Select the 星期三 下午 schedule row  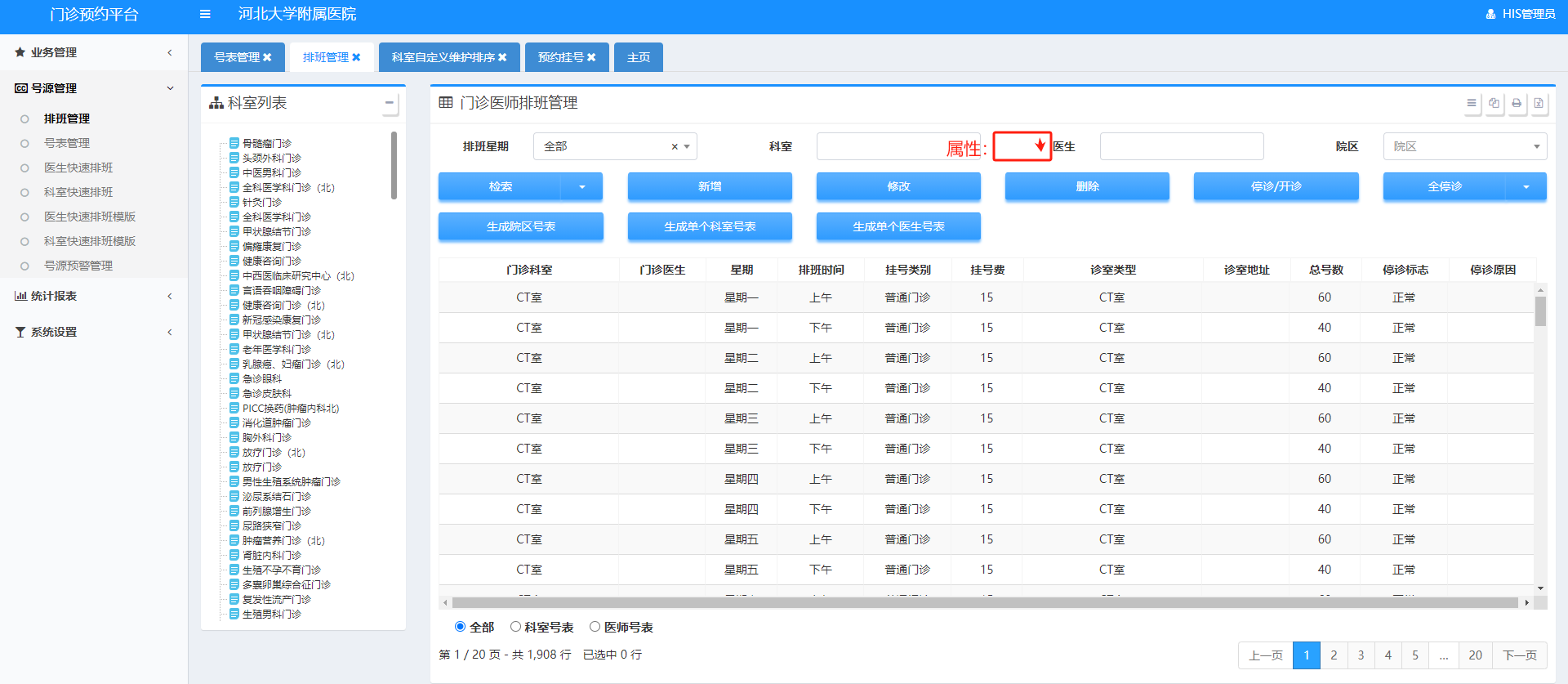pyautogui.click(x=987, y=449)
